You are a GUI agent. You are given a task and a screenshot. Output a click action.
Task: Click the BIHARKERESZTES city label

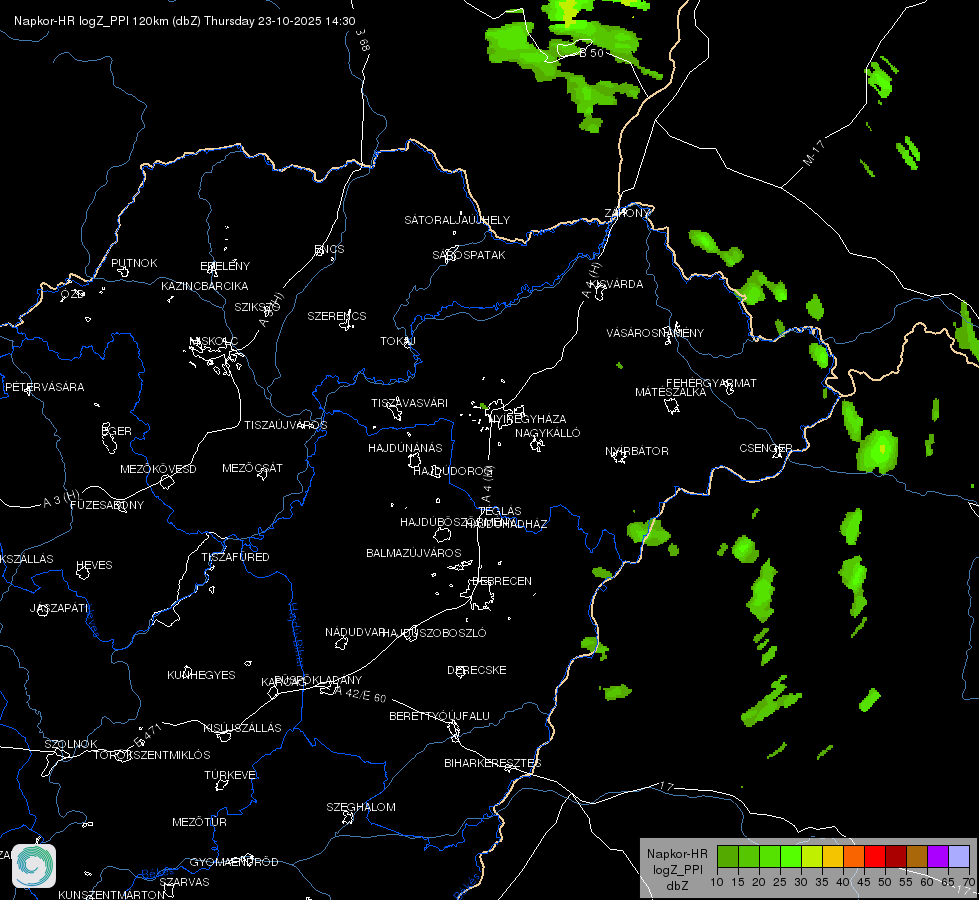tap(493, 763)
